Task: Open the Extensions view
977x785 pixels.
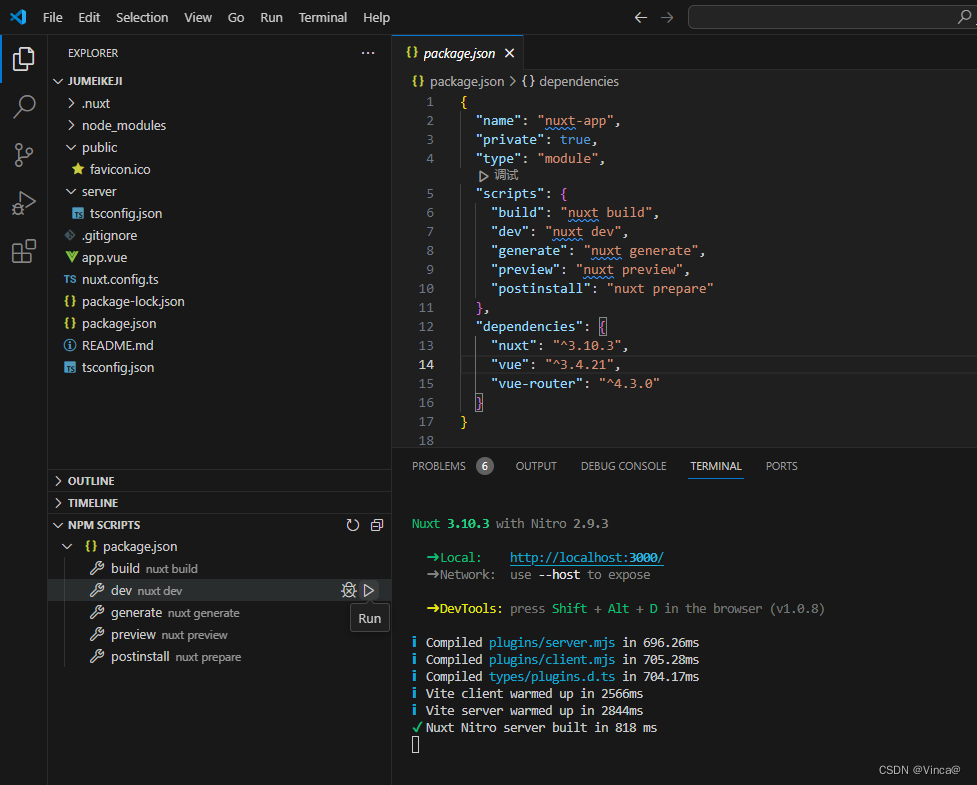Action: (x=24, y=251)
